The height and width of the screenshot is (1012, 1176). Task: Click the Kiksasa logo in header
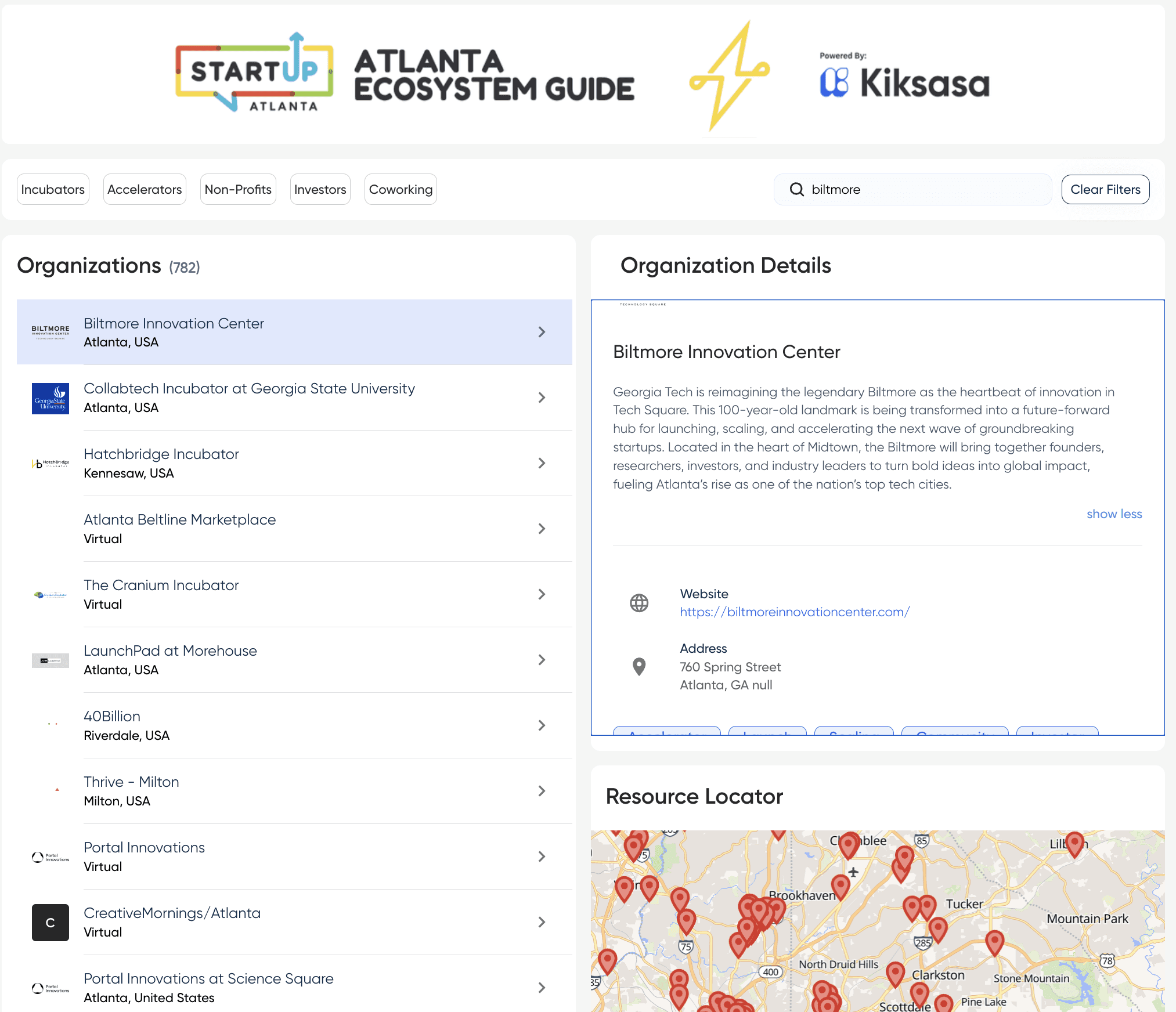pyautogui.click(x=904, y=82)
